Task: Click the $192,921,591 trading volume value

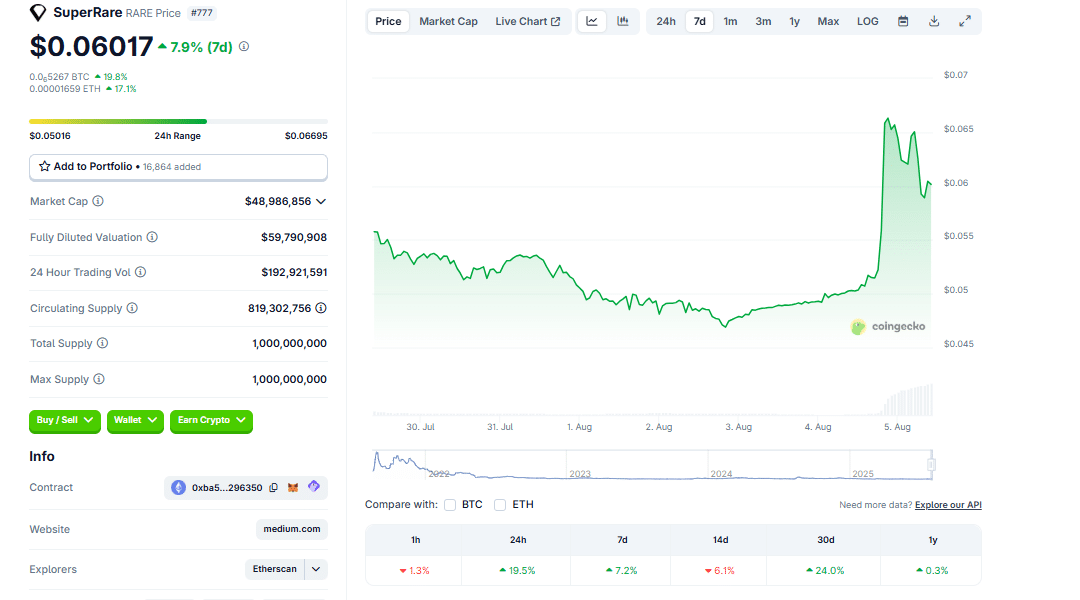Action: pyautogui.click(x=294, y=272)
